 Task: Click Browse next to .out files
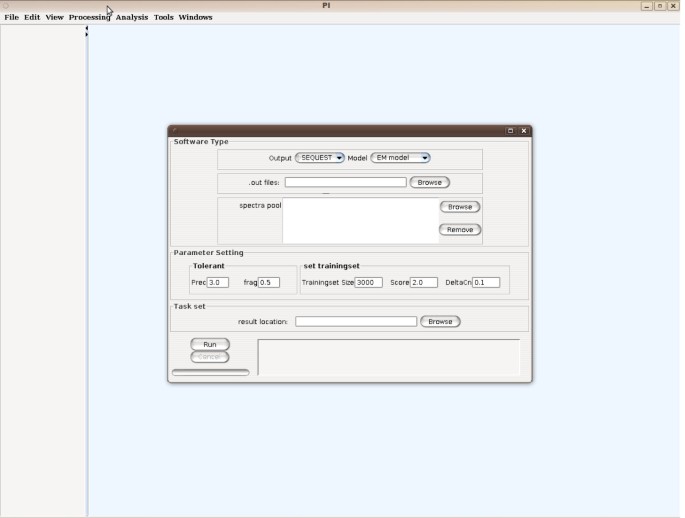point(429,183)
